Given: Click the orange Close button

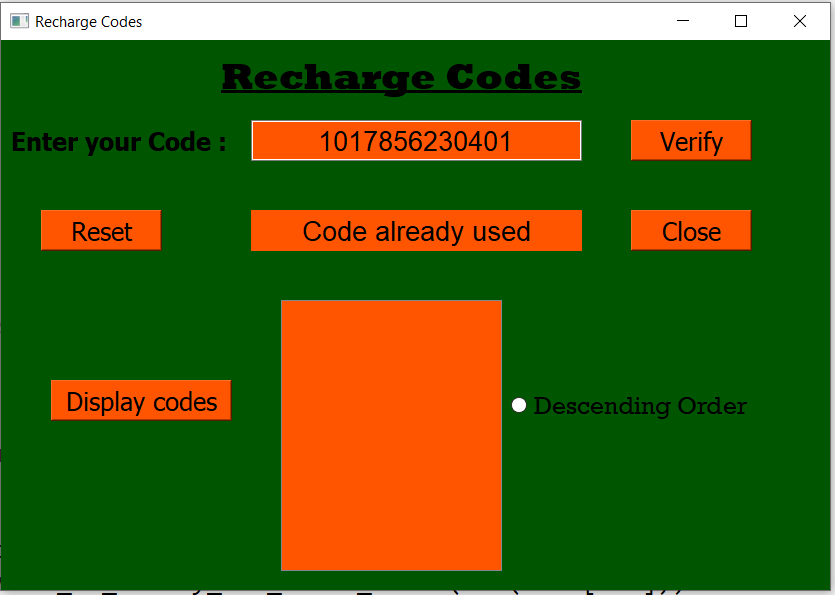Looking at the screenshot, I should (691, 231).
